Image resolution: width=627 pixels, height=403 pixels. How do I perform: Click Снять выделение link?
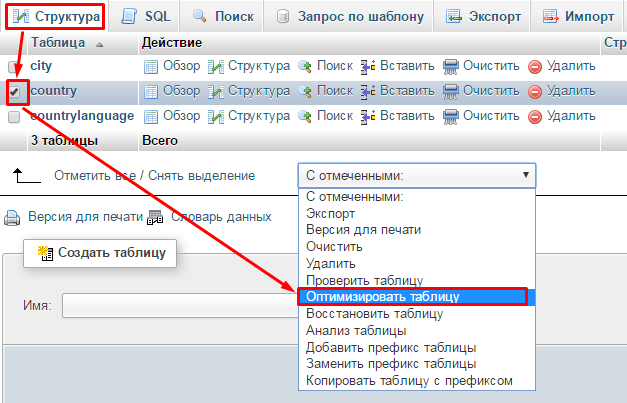point(202,176)
